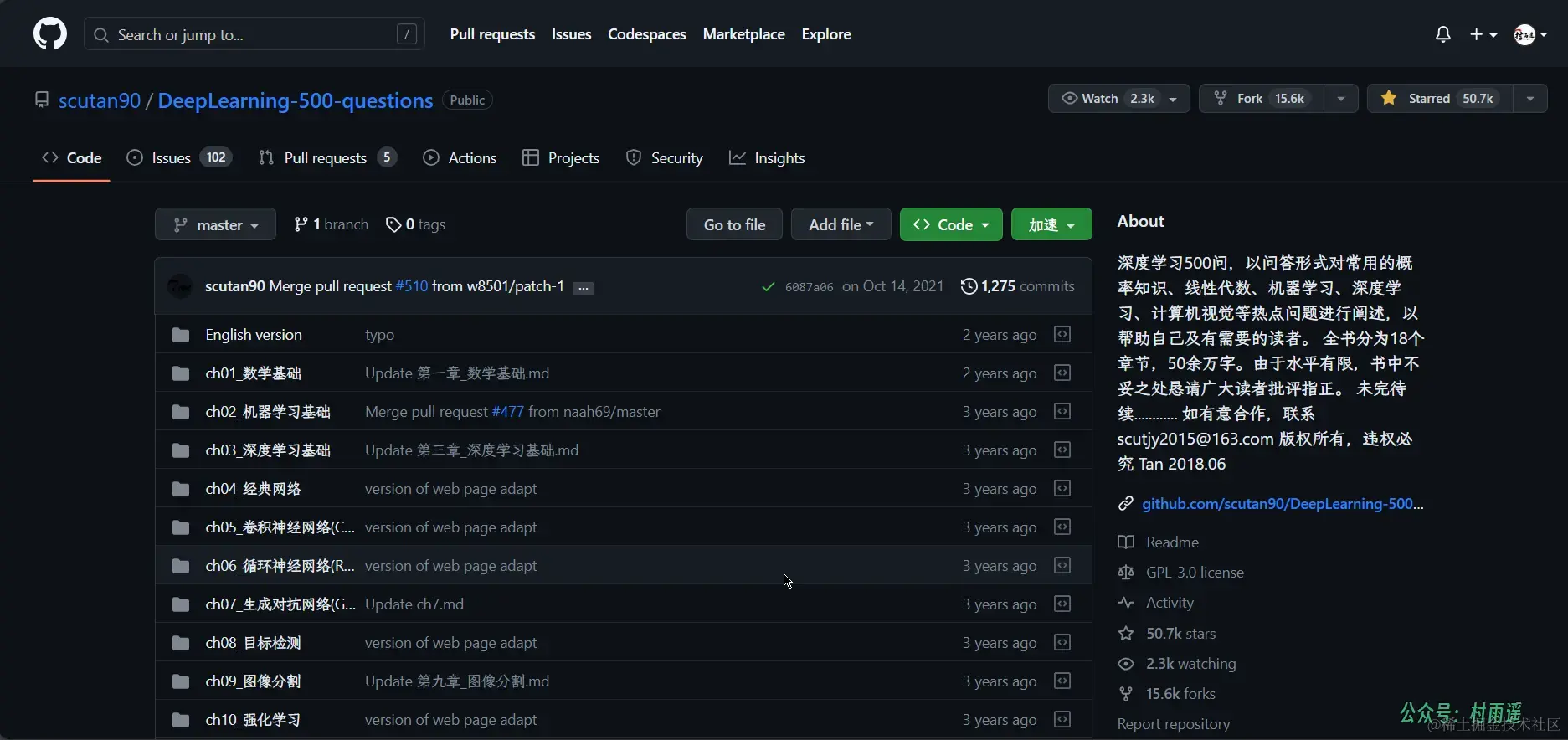Open Pull requests in the top navigation
The width and height of the screenshot is (1568, 740).
(x=492, y=34)
